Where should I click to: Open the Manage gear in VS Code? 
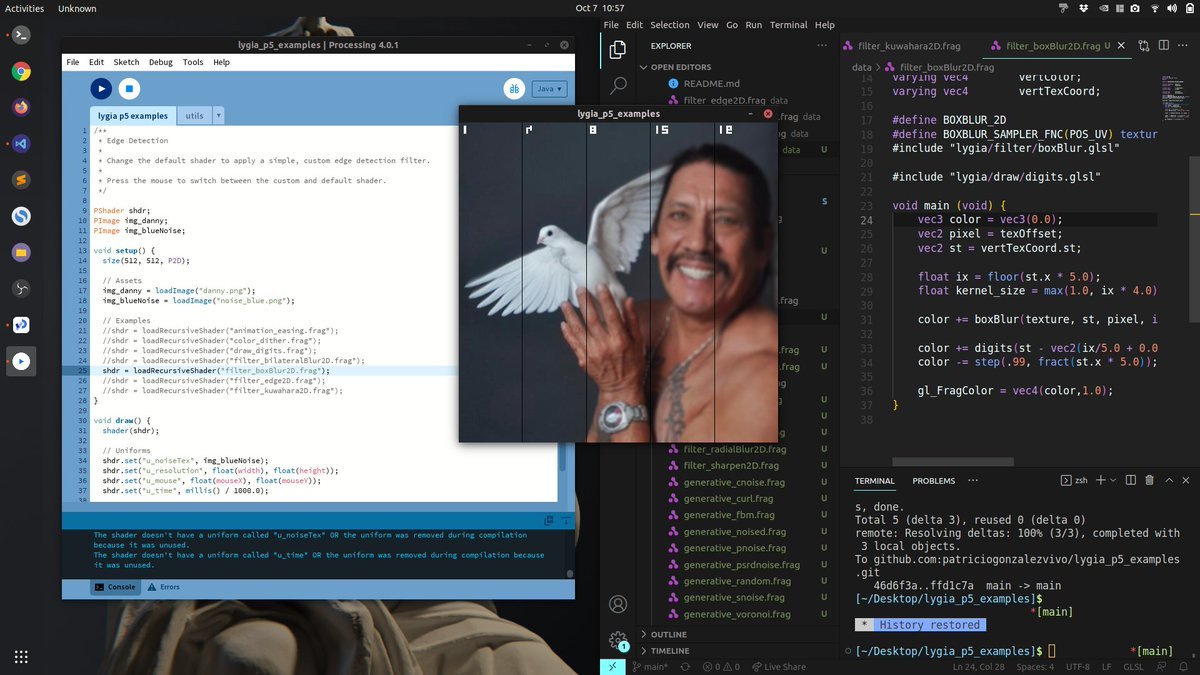[x=618, y=640]
